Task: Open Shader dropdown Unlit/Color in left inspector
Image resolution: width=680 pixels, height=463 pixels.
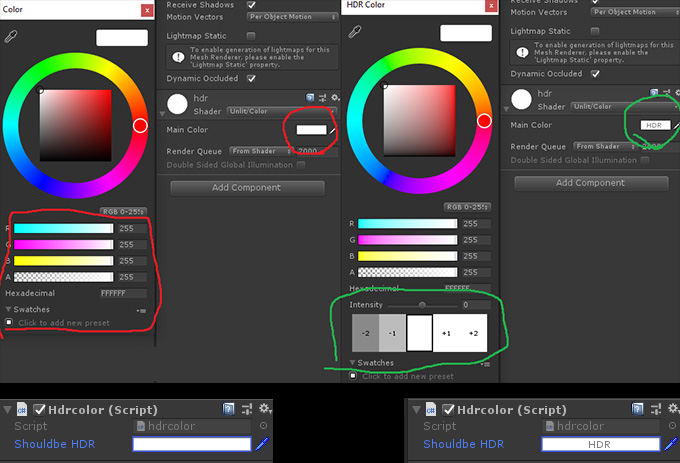Action: point(281,111)
